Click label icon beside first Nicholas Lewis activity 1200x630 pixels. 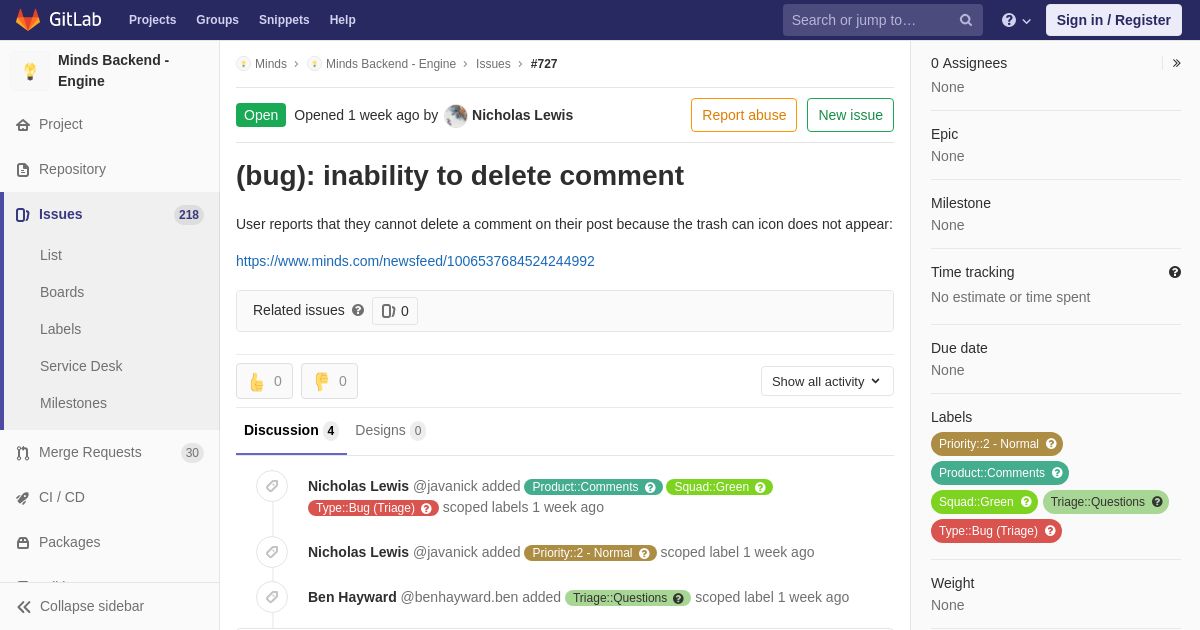tap(272, 486)
